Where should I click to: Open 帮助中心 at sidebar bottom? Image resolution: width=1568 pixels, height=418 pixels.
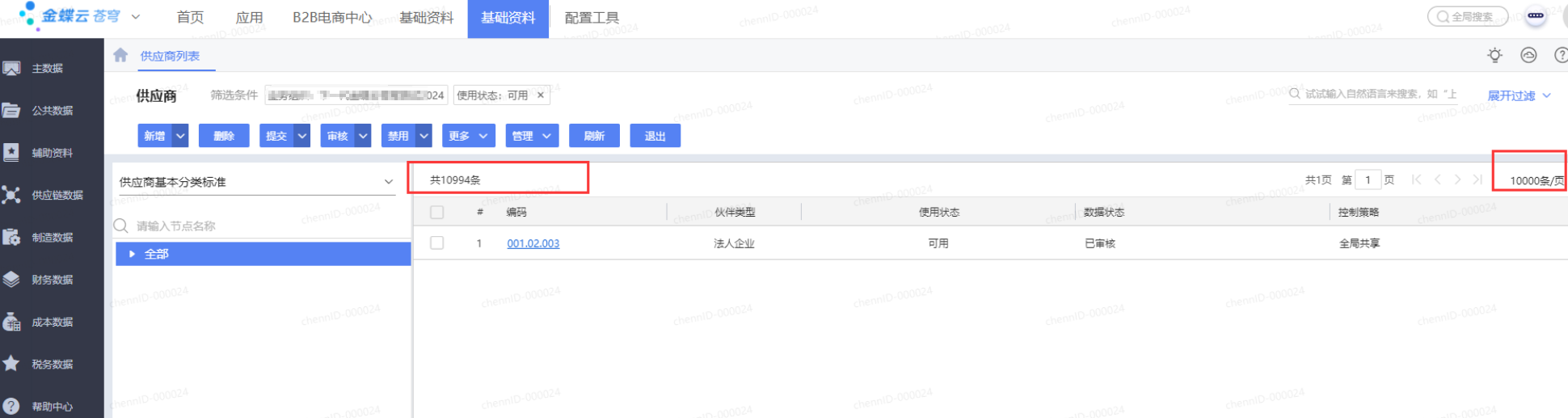(x=52, y=407)
